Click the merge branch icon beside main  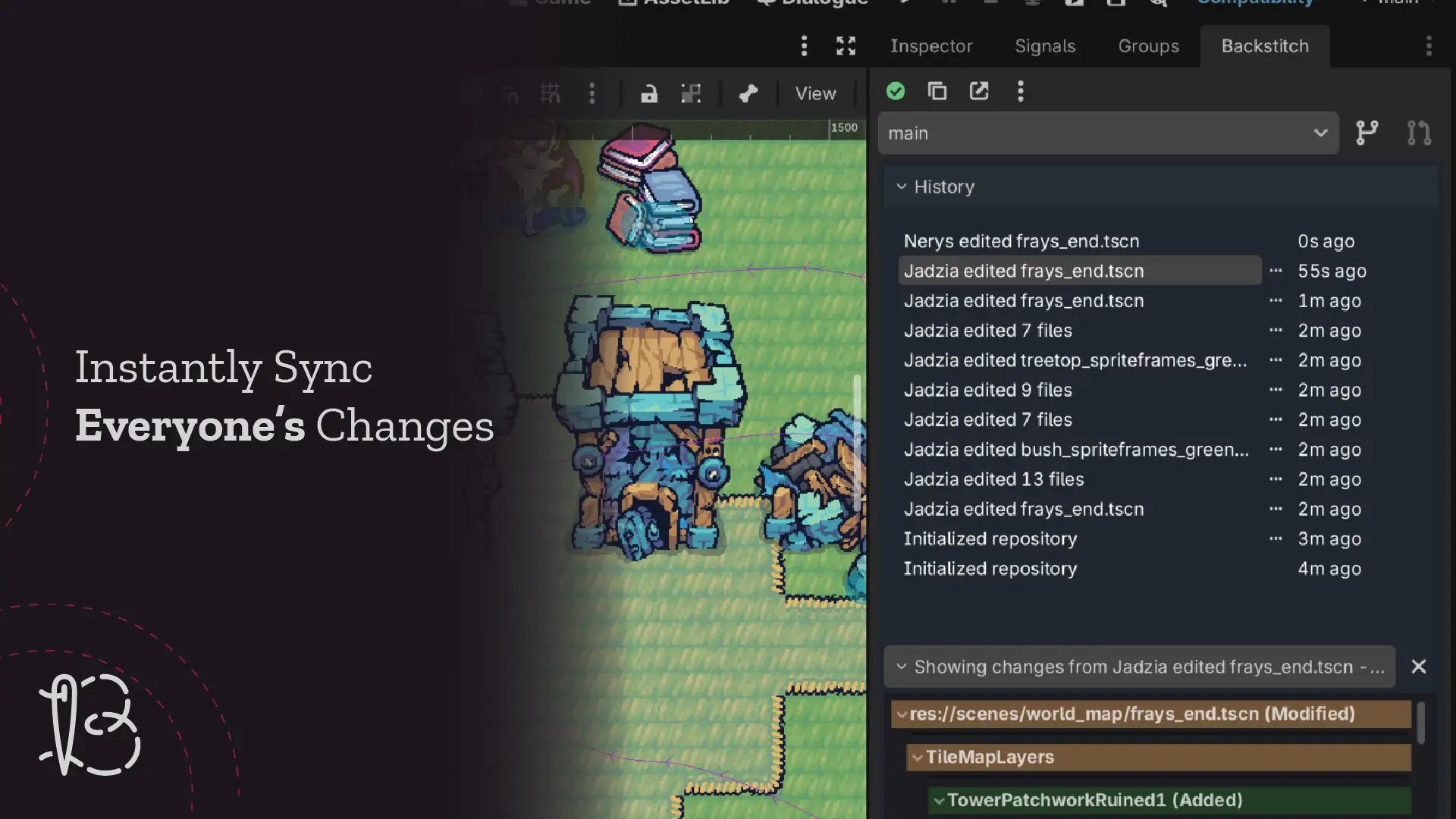[x=1419, y=133]
